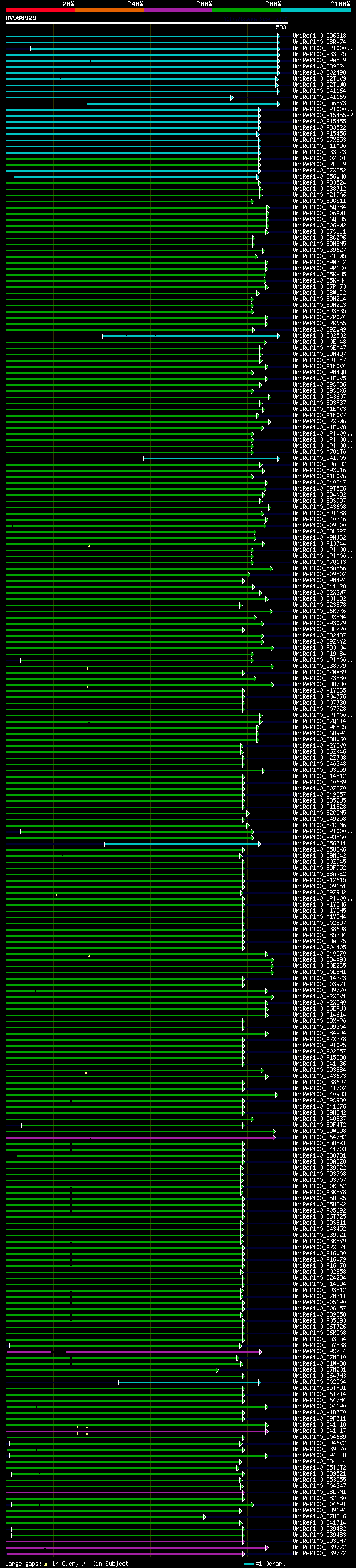The image size is (356, 1568).
Task: Click the red 20% identity color band
Action: (x=39, y=10)
